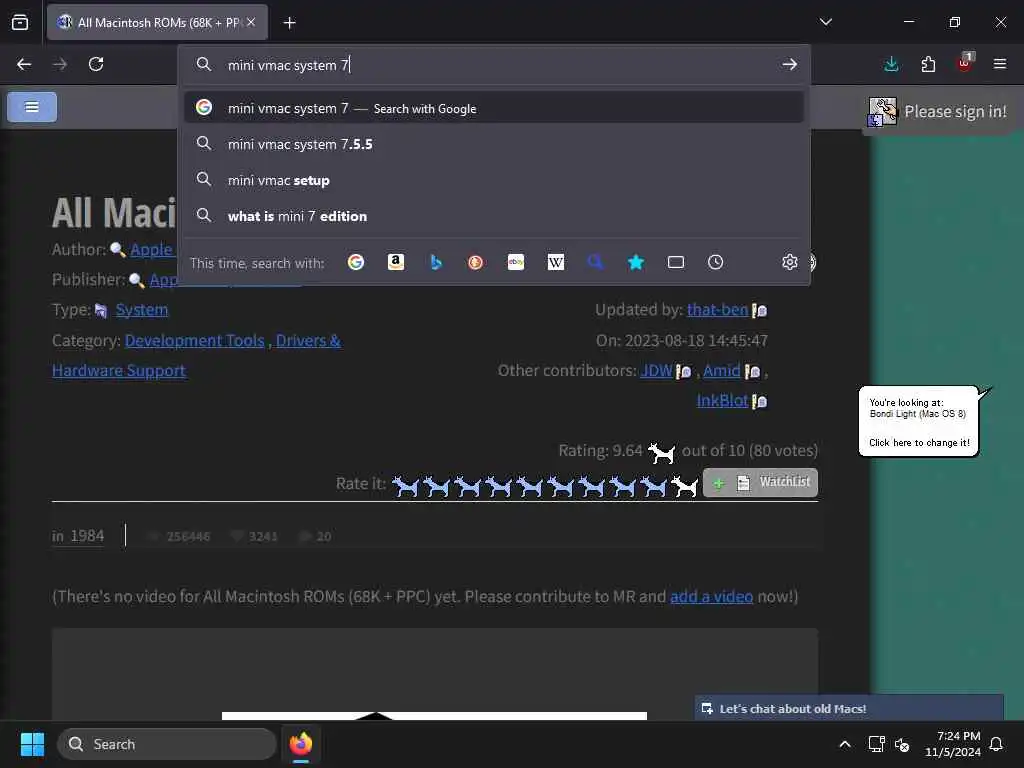The width and height of the screenshot is (1024, 768).
Task: Click the address bar go arrow
Action: click(x=790, y=64)
